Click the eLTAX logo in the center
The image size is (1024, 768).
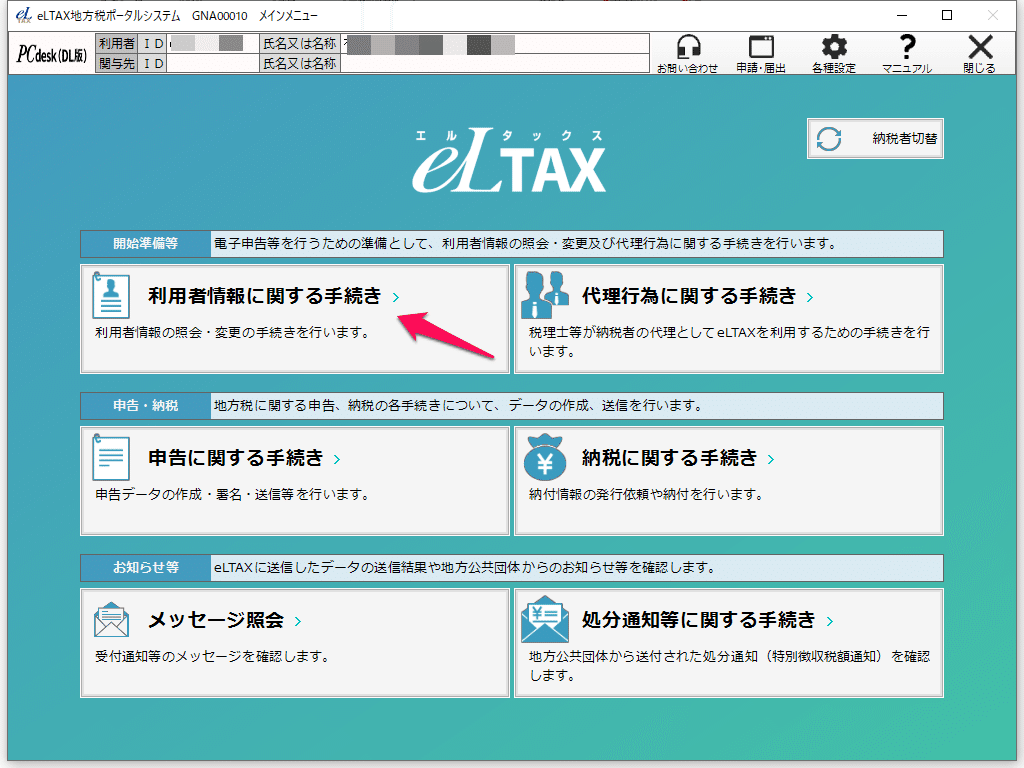click(x=509, y=161)
